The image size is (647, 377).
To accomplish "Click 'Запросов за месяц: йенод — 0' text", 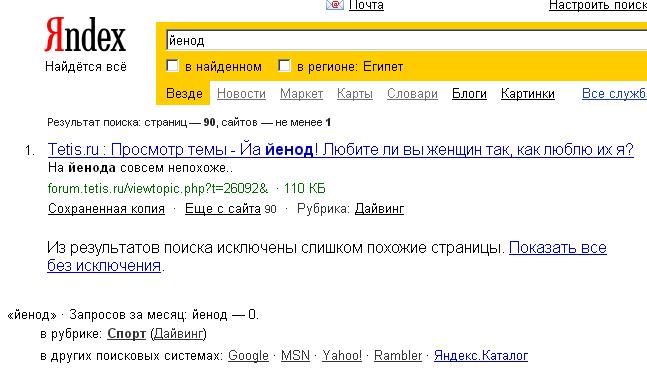I will pyautogui.click(x=164, y=315).
